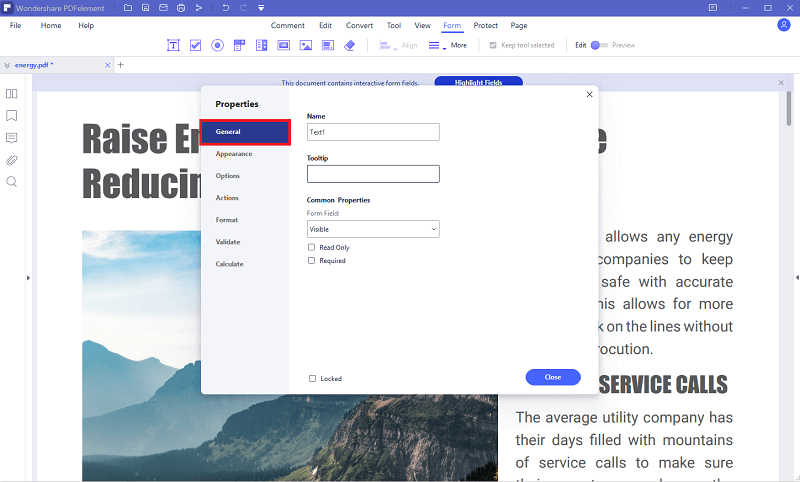Click the Tooltip input field
Image resolution: width=800 pixels, height=482 pixels.
[x=373, y=174]
